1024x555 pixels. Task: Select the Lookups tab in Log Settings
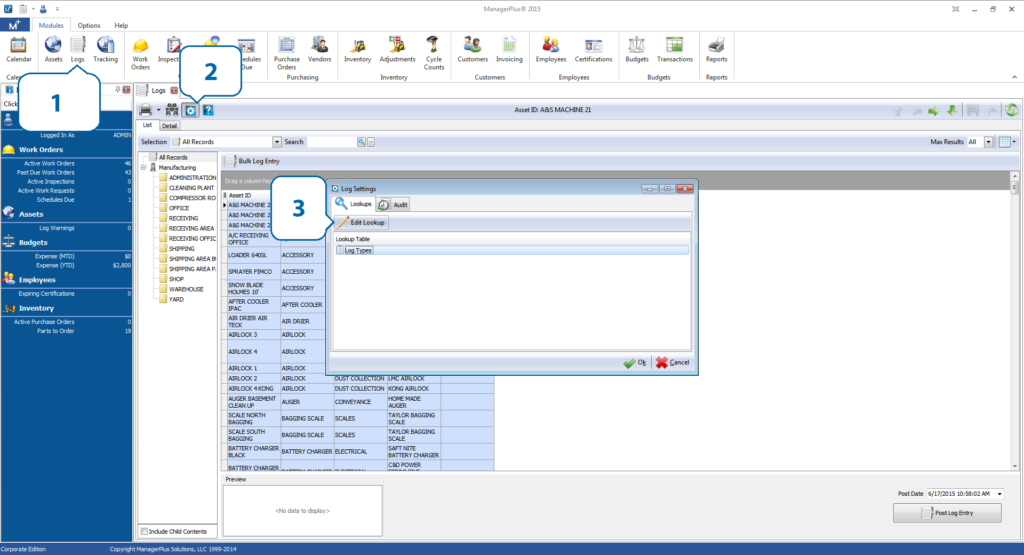pyautogui.click(x=353, y=204)
